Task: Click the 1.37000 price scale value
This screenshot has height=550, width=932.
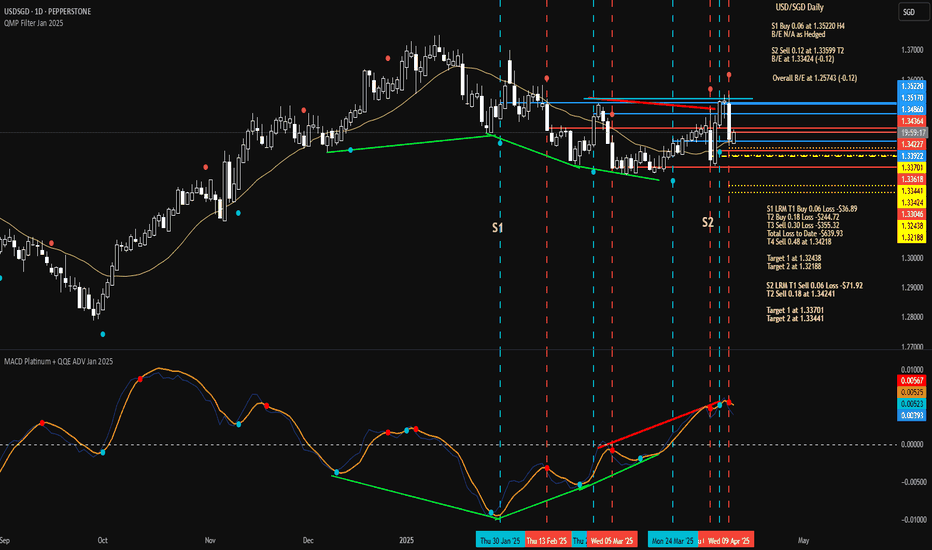Action: [x=912, y=50]
